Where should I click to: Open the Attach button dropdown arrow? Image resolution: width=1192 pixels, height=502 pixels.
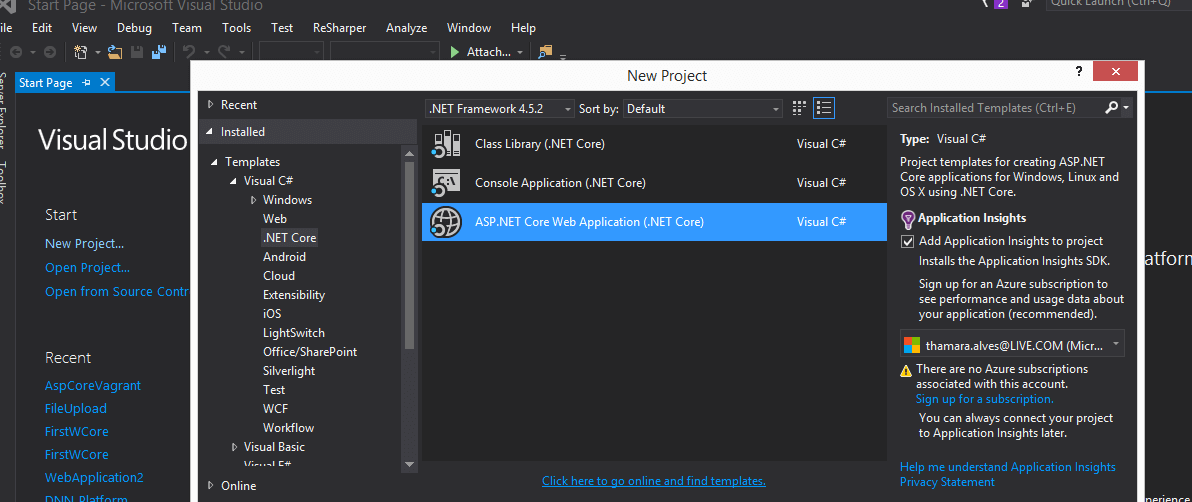[520, 52]
